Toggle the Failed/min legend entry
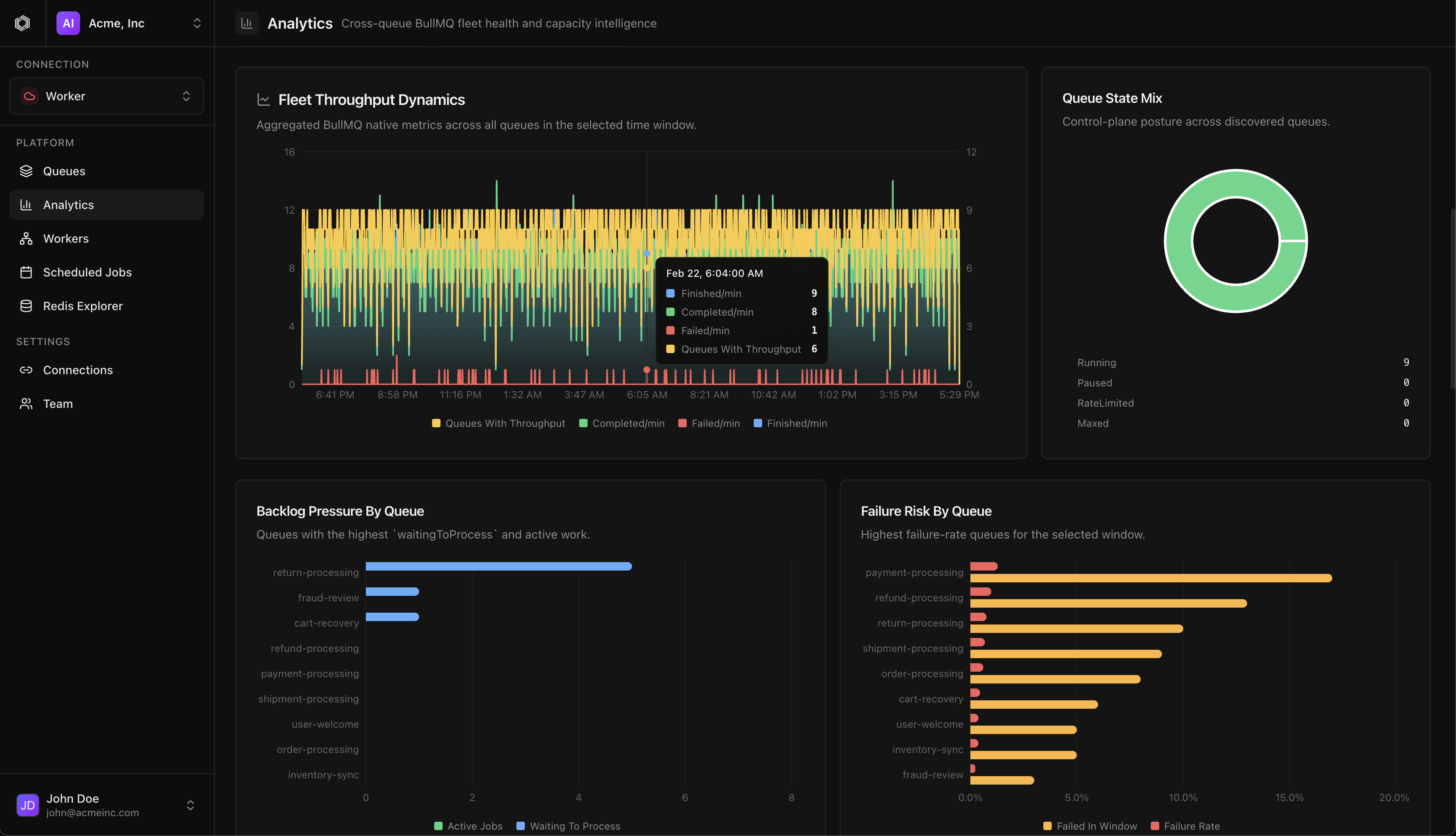Screen dimensions: 1456x836 [x=709, y=423]
